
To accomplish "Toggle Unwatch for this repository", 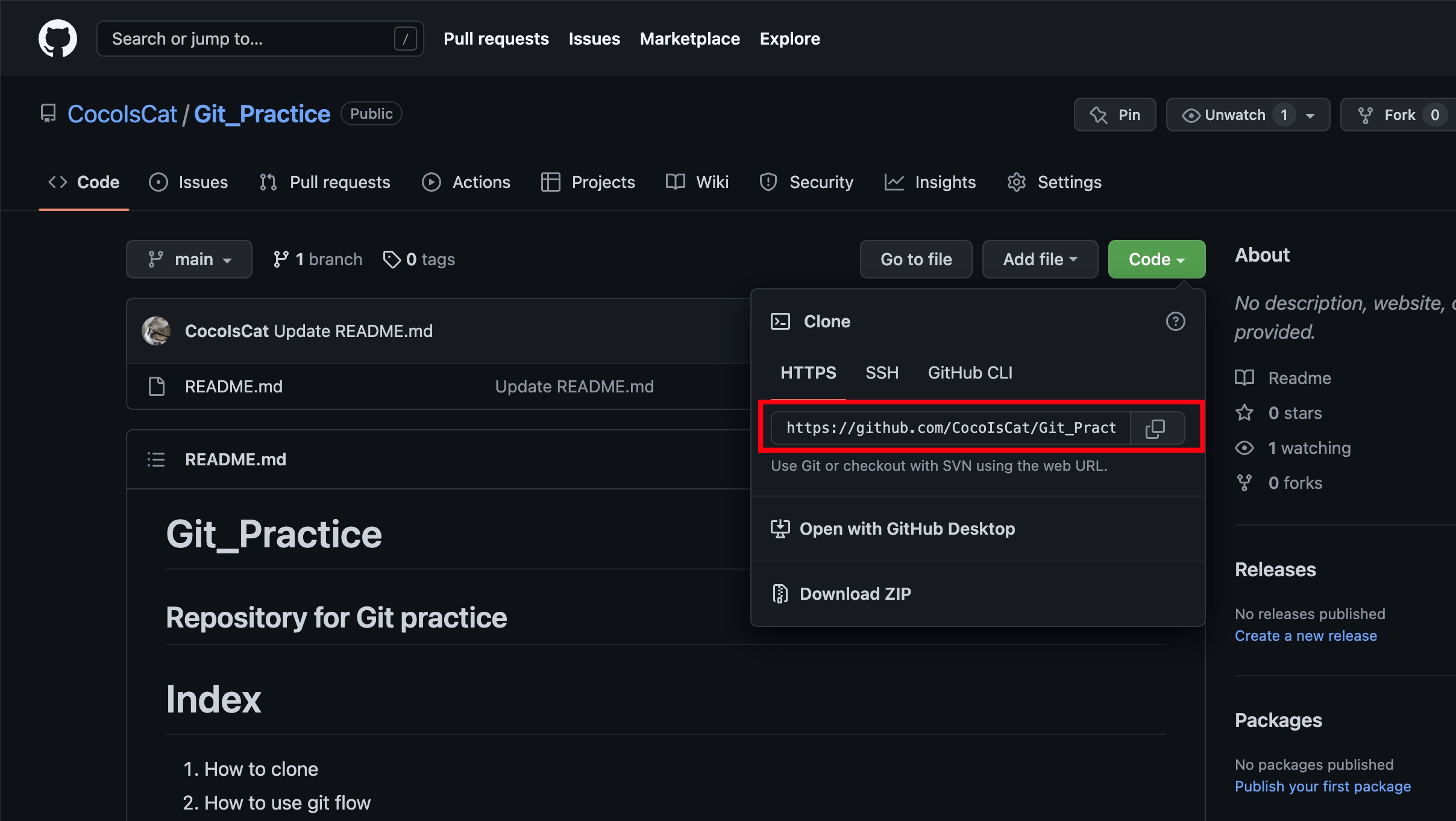I will point(1225,115).
